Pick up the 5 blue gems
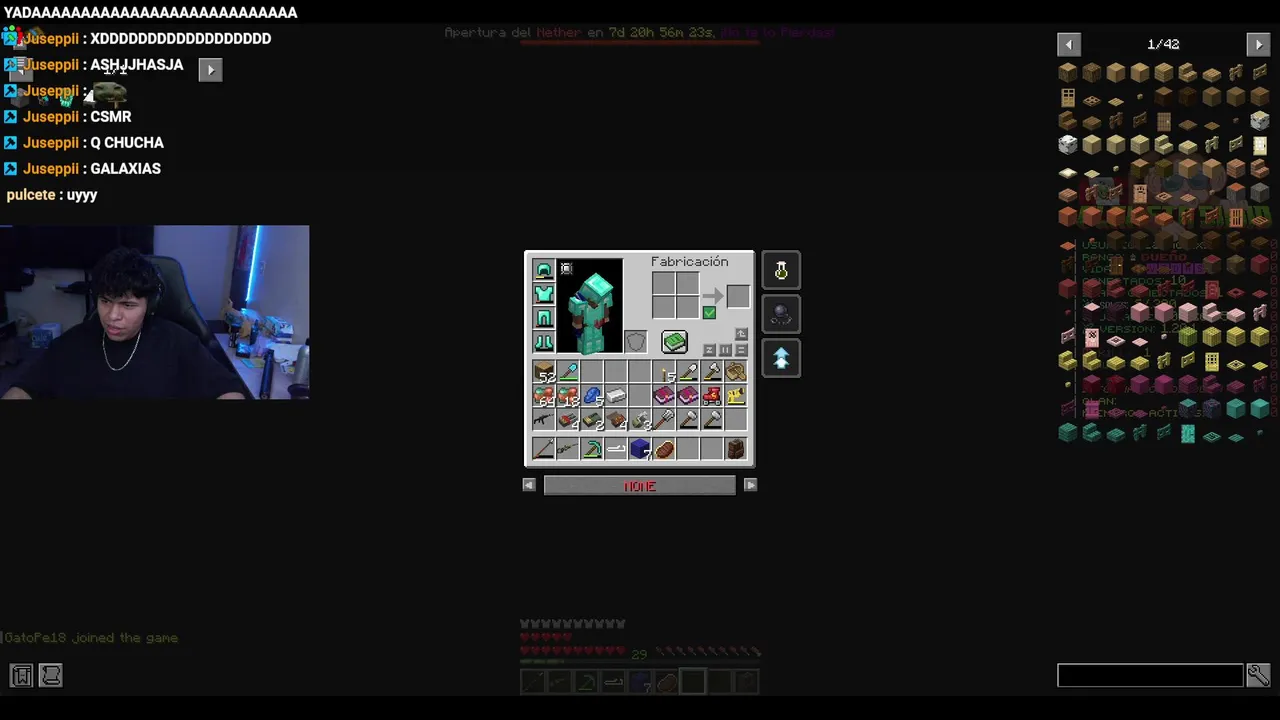 click(592, 396)
